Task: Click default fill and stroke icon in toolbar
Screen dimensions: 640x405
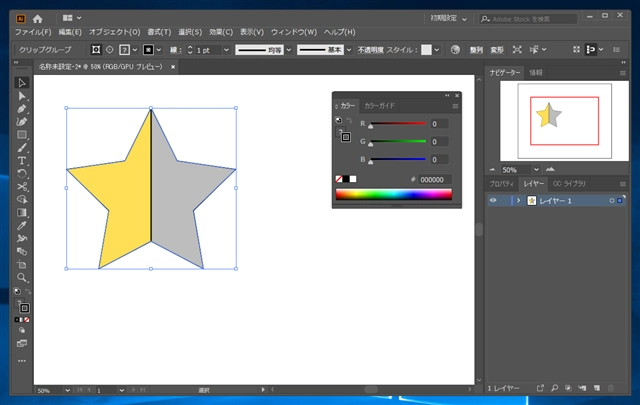Action: [17, 291]
